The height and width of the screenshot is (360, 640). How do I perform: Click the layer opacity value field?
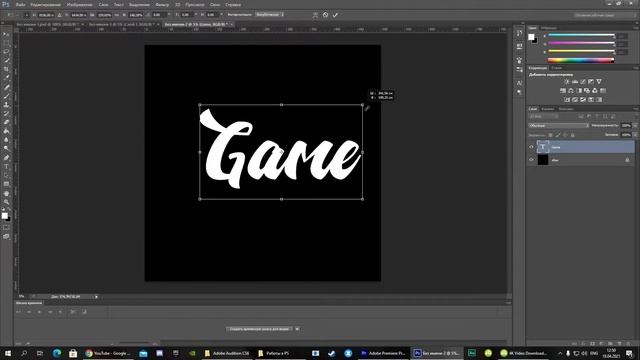pos(626,126)
